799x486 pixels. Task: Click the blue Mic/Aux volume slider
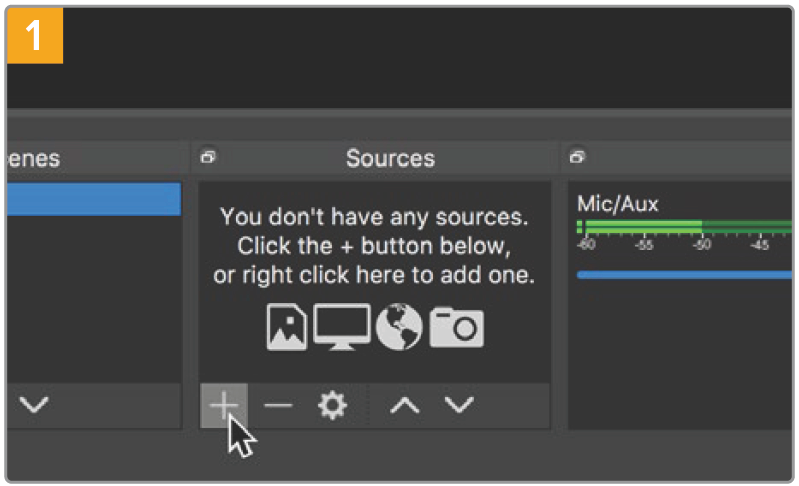[685, 274]
